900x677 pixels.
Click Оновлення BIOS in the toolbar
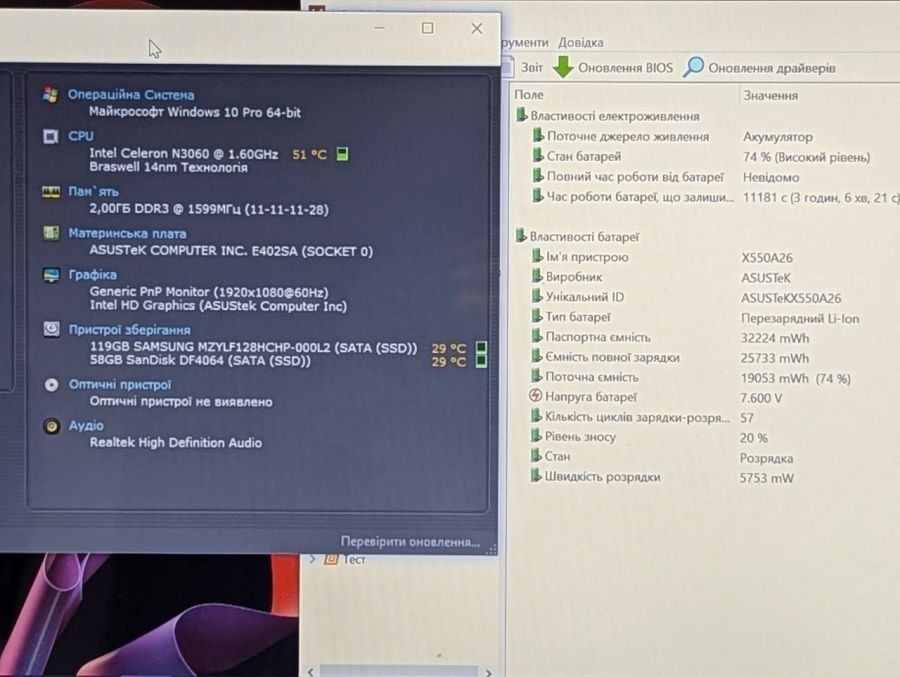click(x=613, y=67)
